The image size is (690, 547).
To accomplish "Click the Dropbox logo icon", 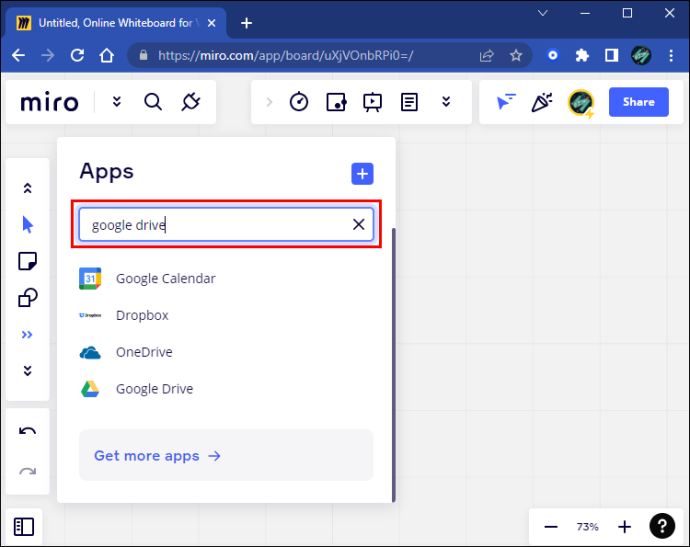I will [x=90, y=315].
